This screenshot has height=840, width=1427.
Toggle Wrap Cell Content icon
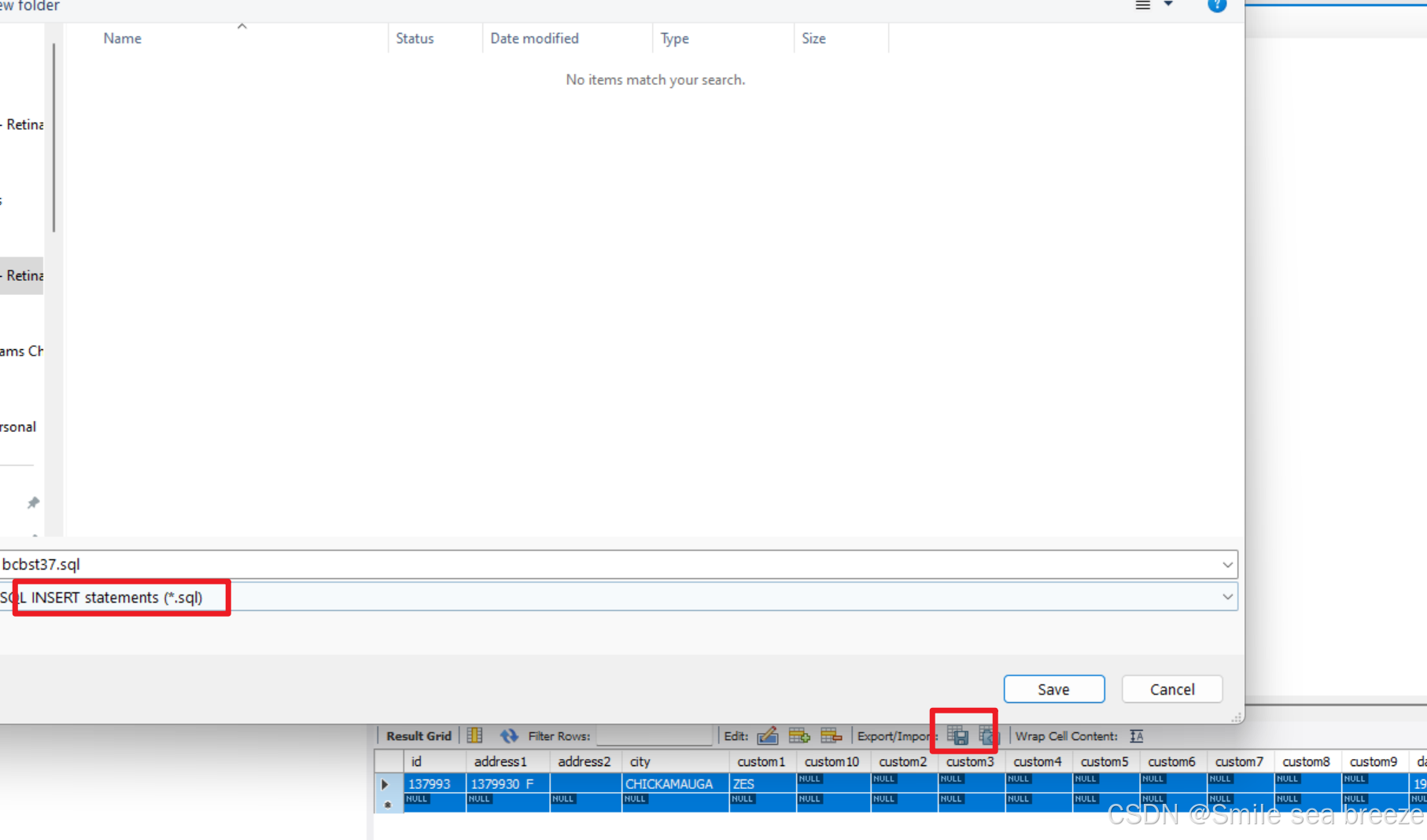pos(1136,735)
